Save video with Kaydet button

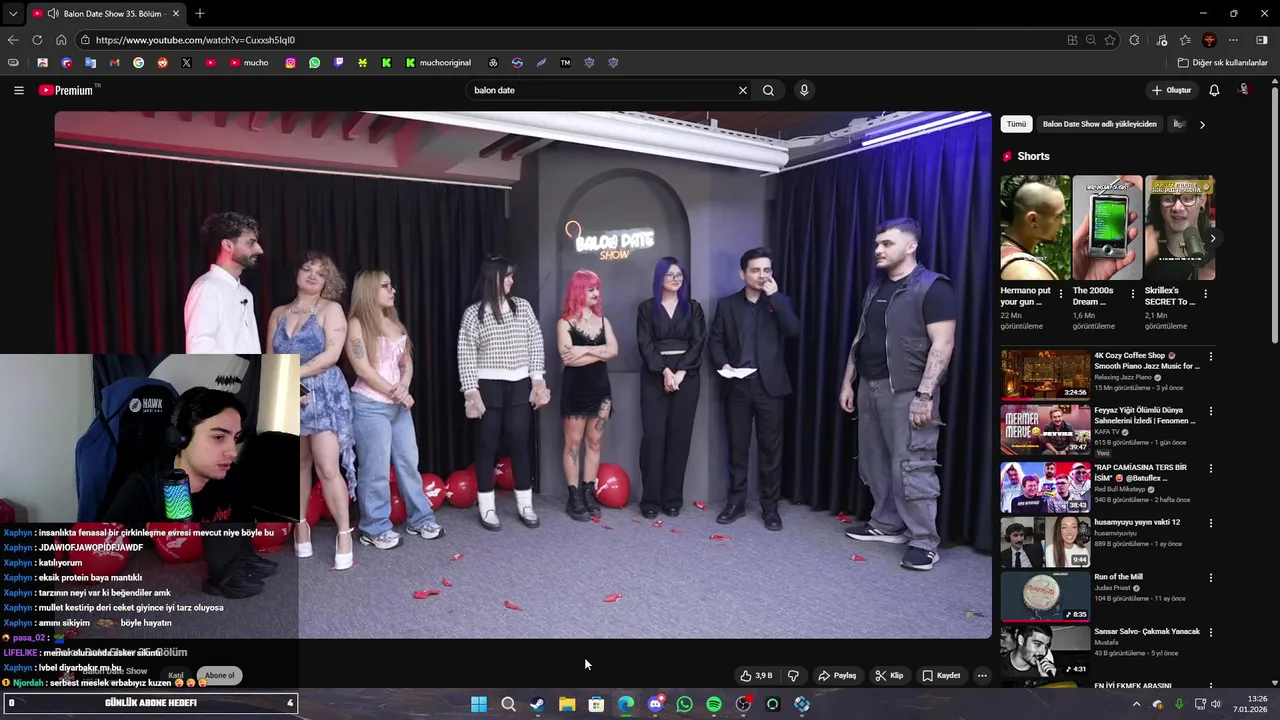point(941,675)
